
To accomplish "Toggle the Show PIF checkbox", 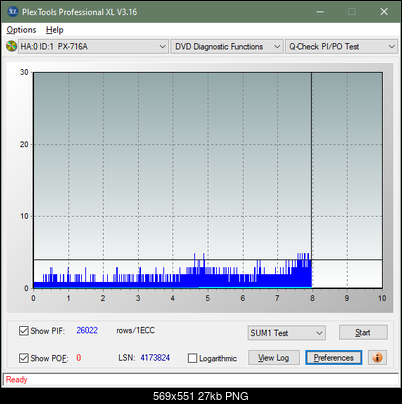I will (24, 331).
